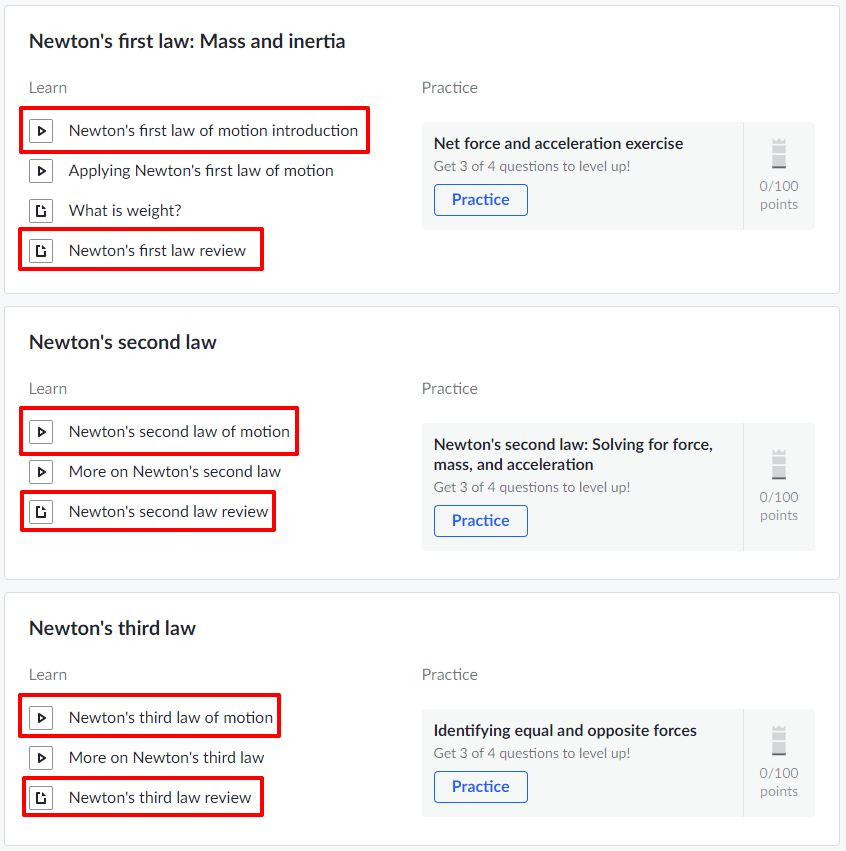The image size is (846, 851).
Task: Play "Newton's first law of motion introduction" video
Action: pyautogui.click(x=41, y=130)
